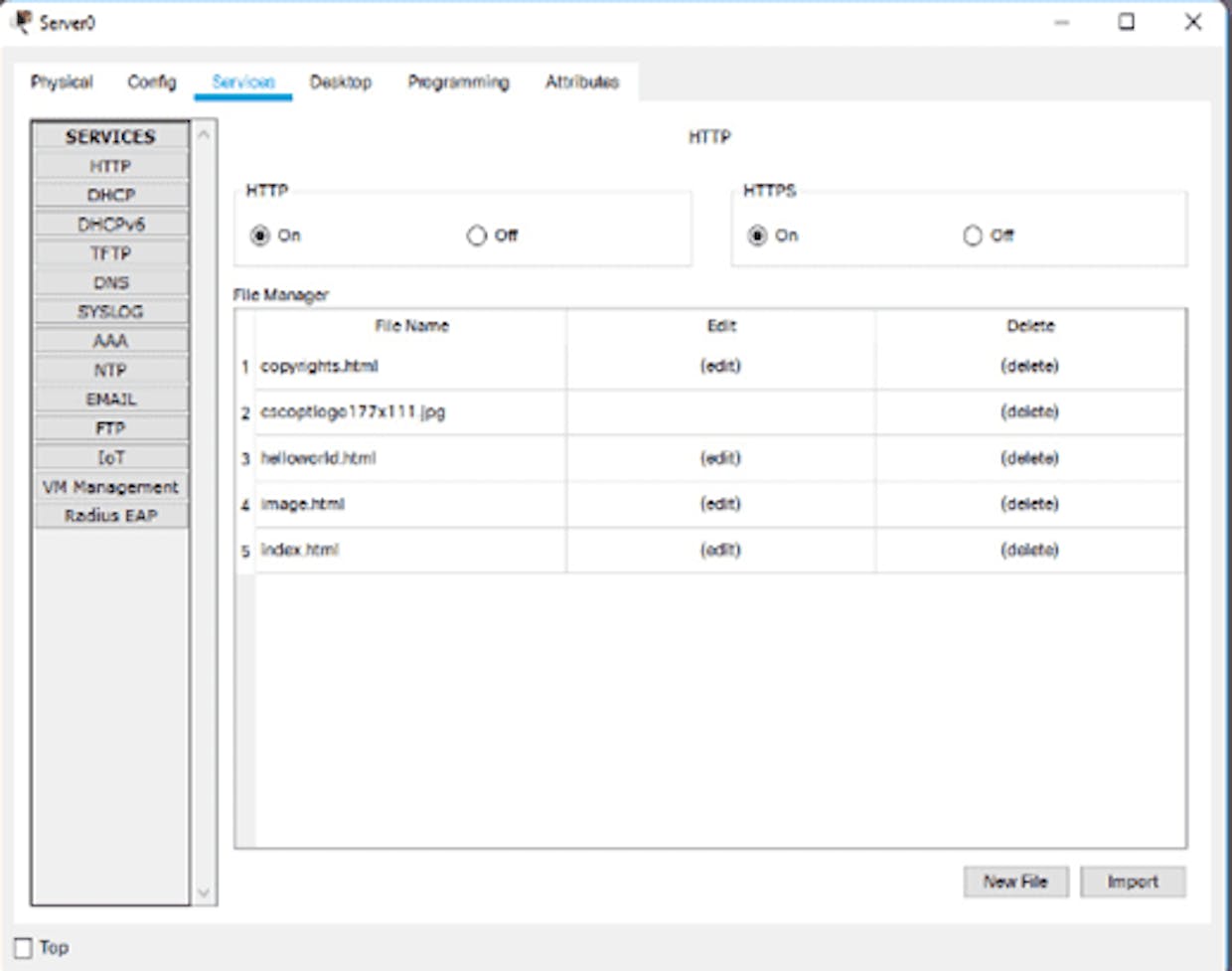Delete helloworld.html
The width and height of the screenshot is (1232, 971).
point(1029,458)
